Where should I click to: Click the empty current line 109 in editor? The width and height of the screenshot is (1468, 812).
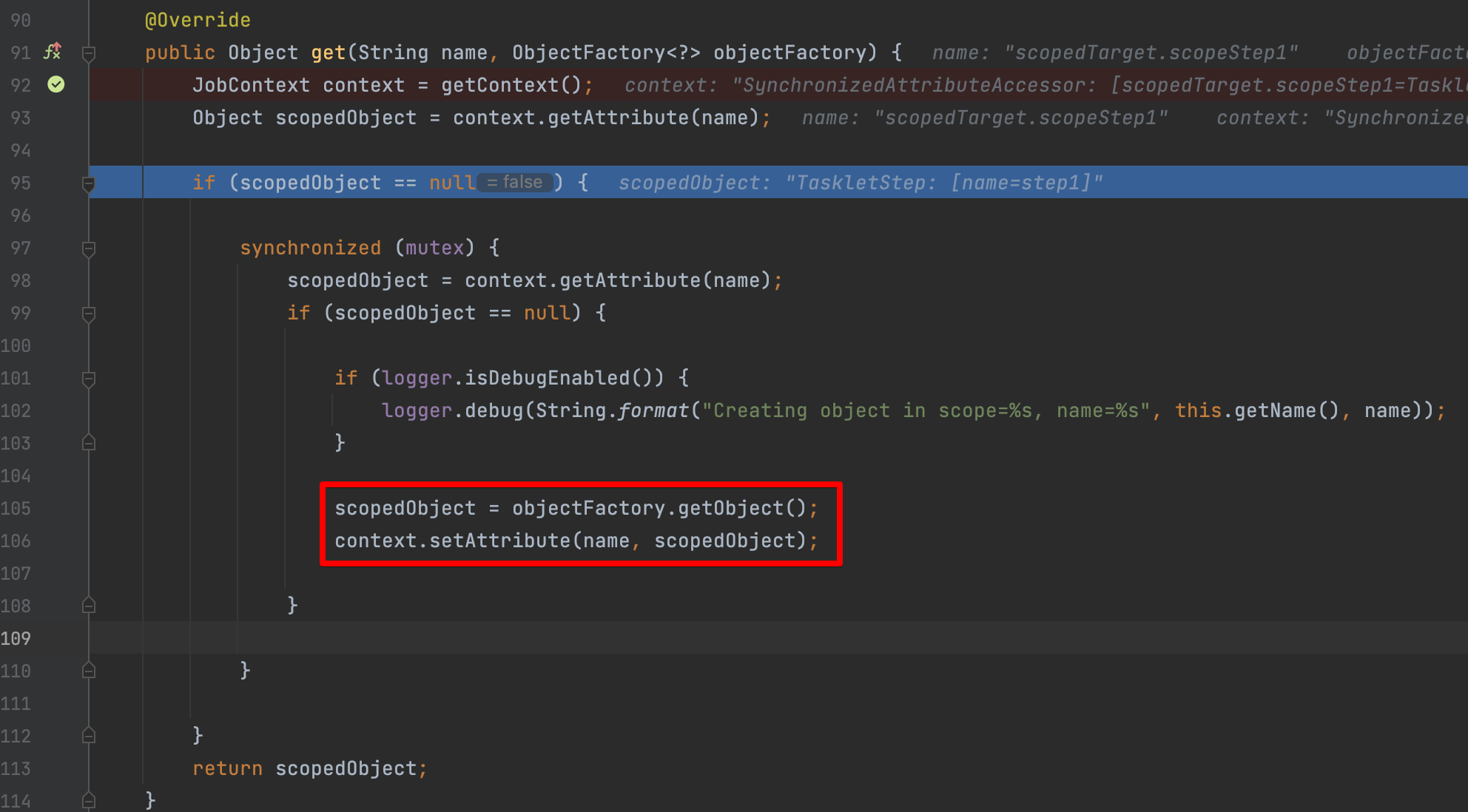coord(778,638)
